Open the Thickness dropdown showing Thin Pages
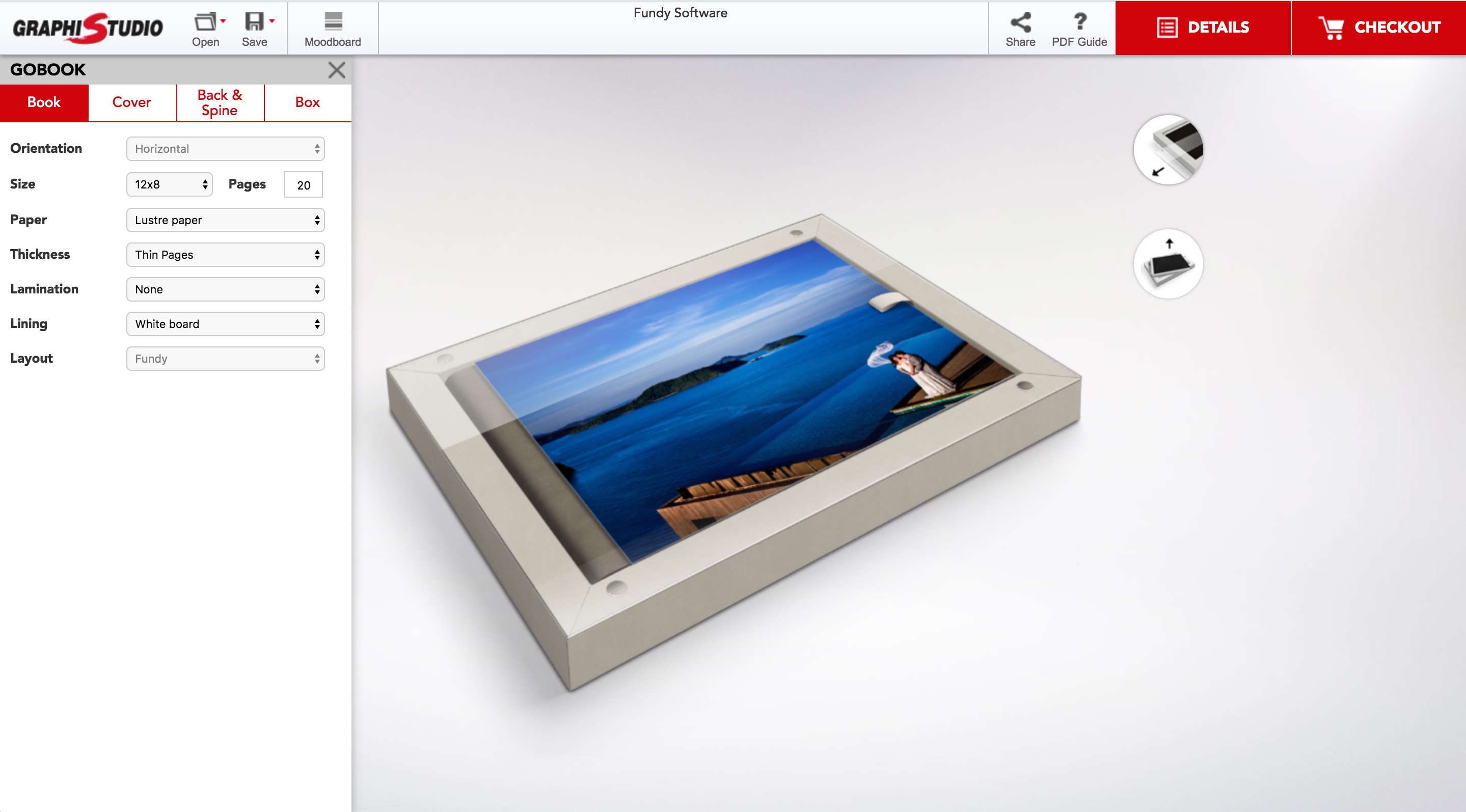The image size is (1466, 812). click(x=225, y=254)
